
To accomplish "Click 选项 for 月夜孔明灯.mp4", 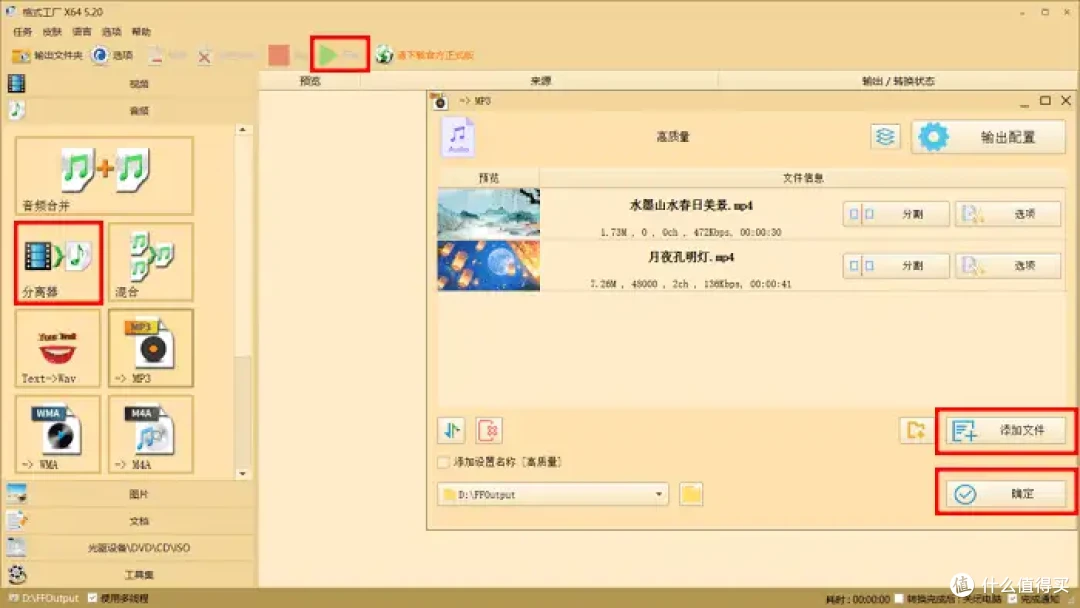I will (1008, 266).
